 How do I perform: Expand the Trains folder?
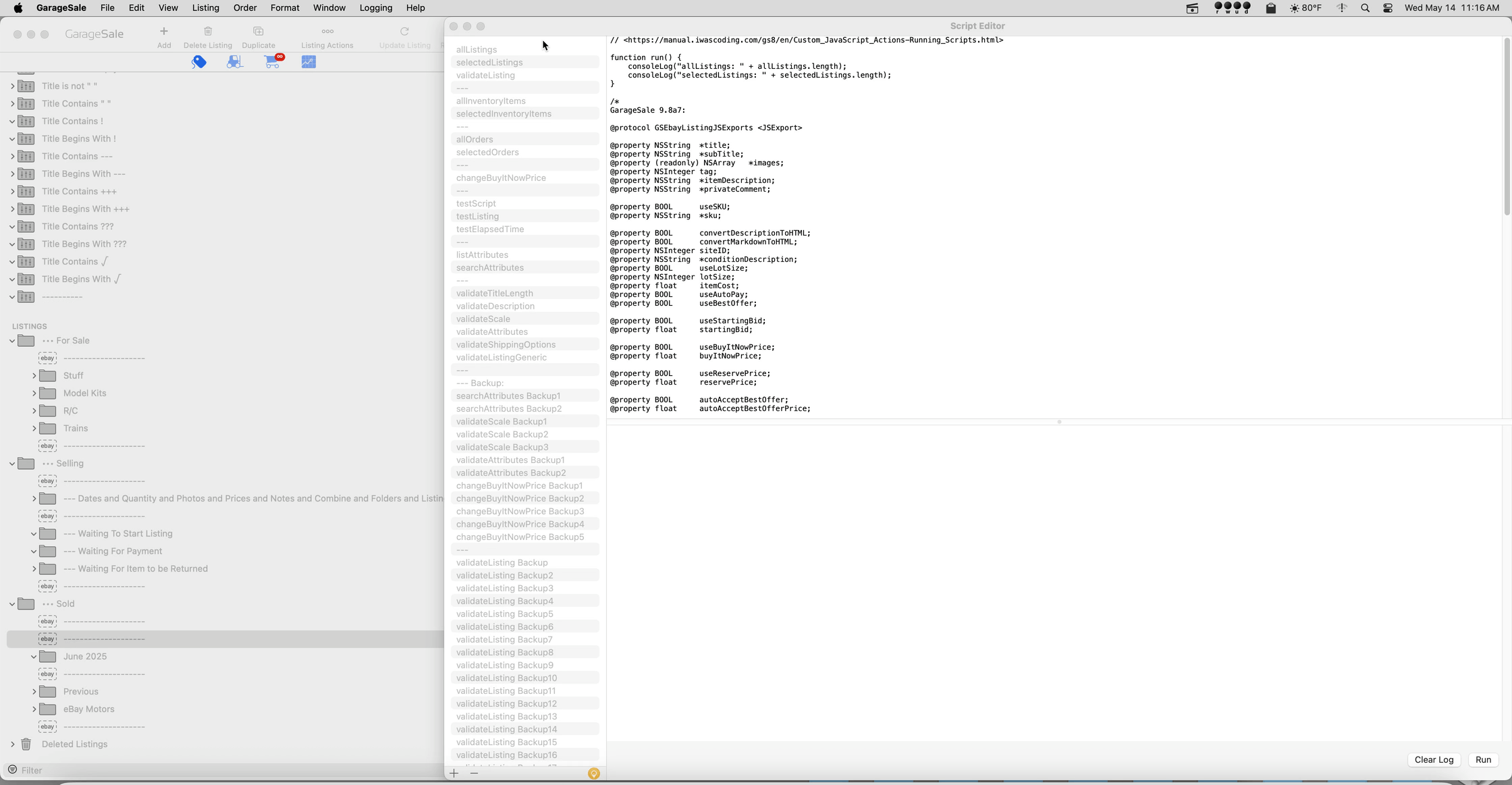point(34,428)
